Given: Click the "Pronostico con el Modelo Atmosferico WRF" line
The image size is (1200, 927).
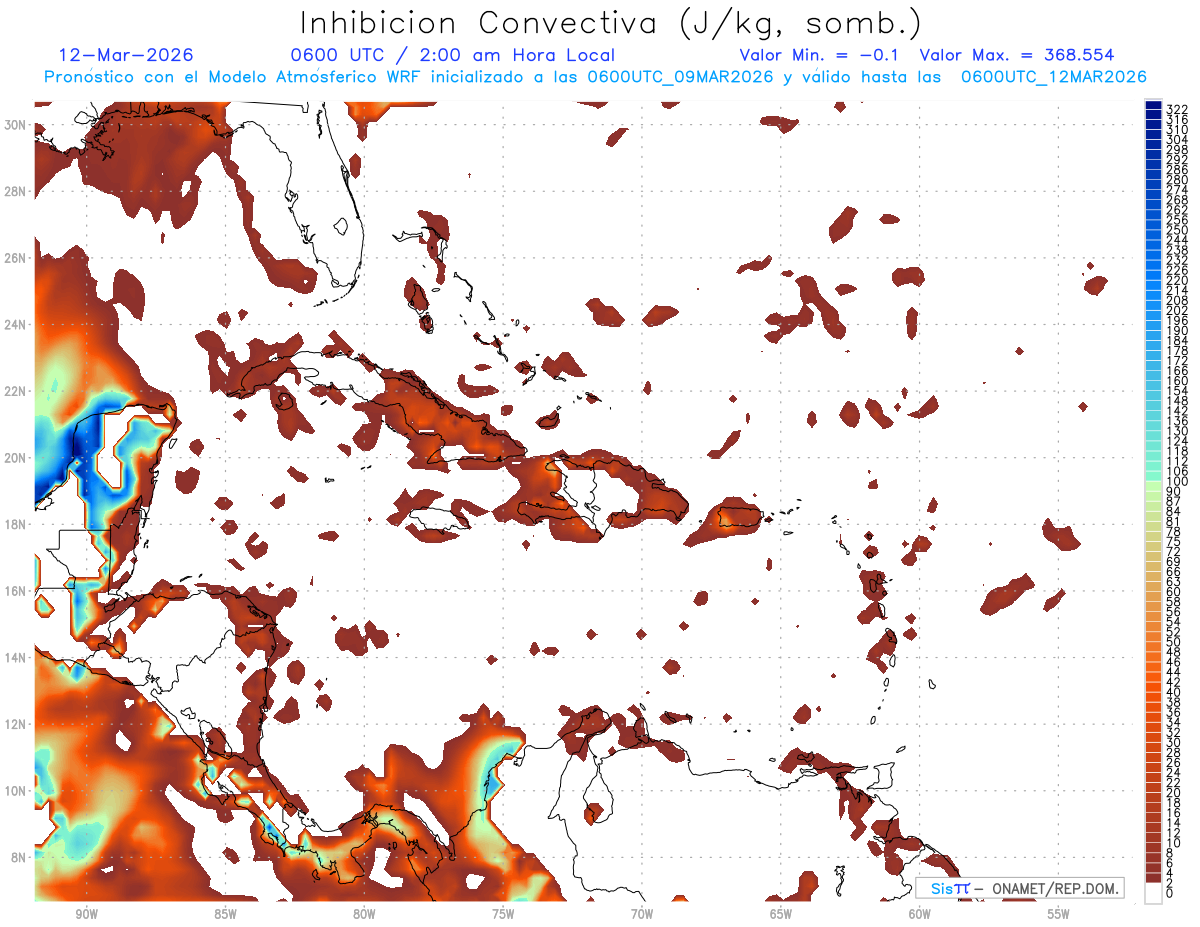Looking at the screenshot, I should pyautogui.click(x=595, y=77).
